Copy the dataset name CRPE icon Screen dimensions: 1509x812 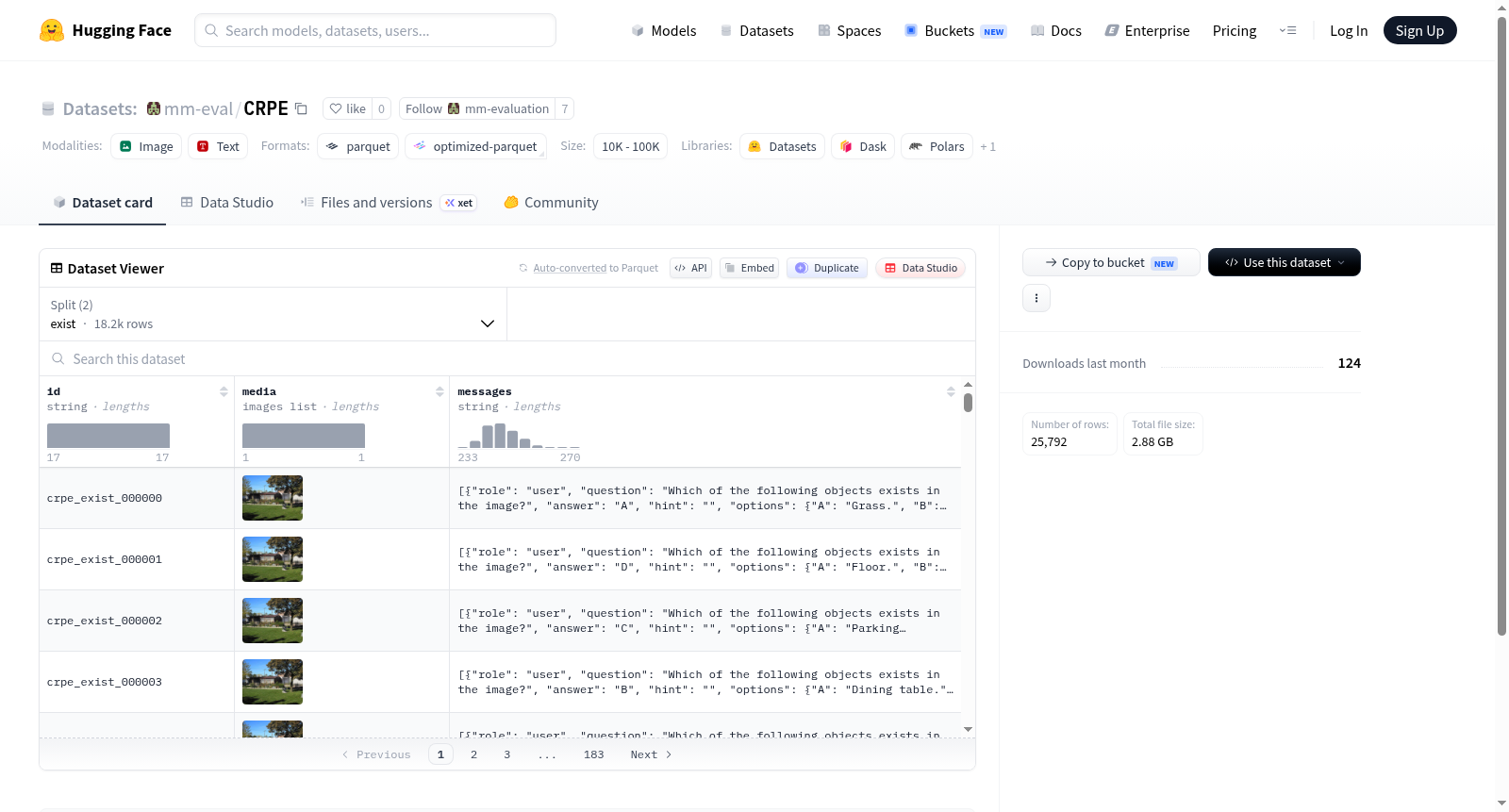301,108
